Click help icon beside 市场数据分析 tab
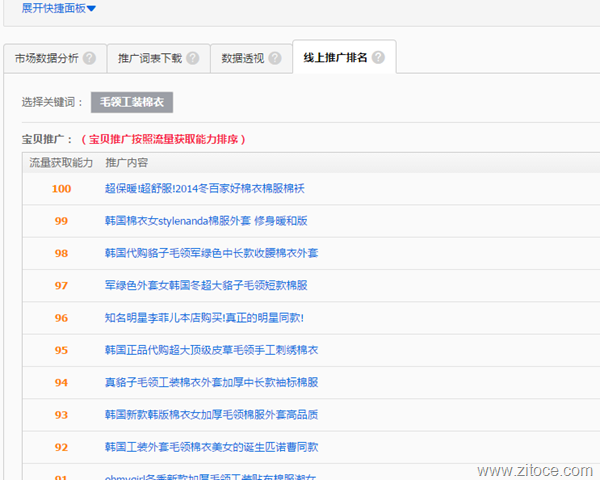Screen dimensions: 600x480 tap(90, 58)
